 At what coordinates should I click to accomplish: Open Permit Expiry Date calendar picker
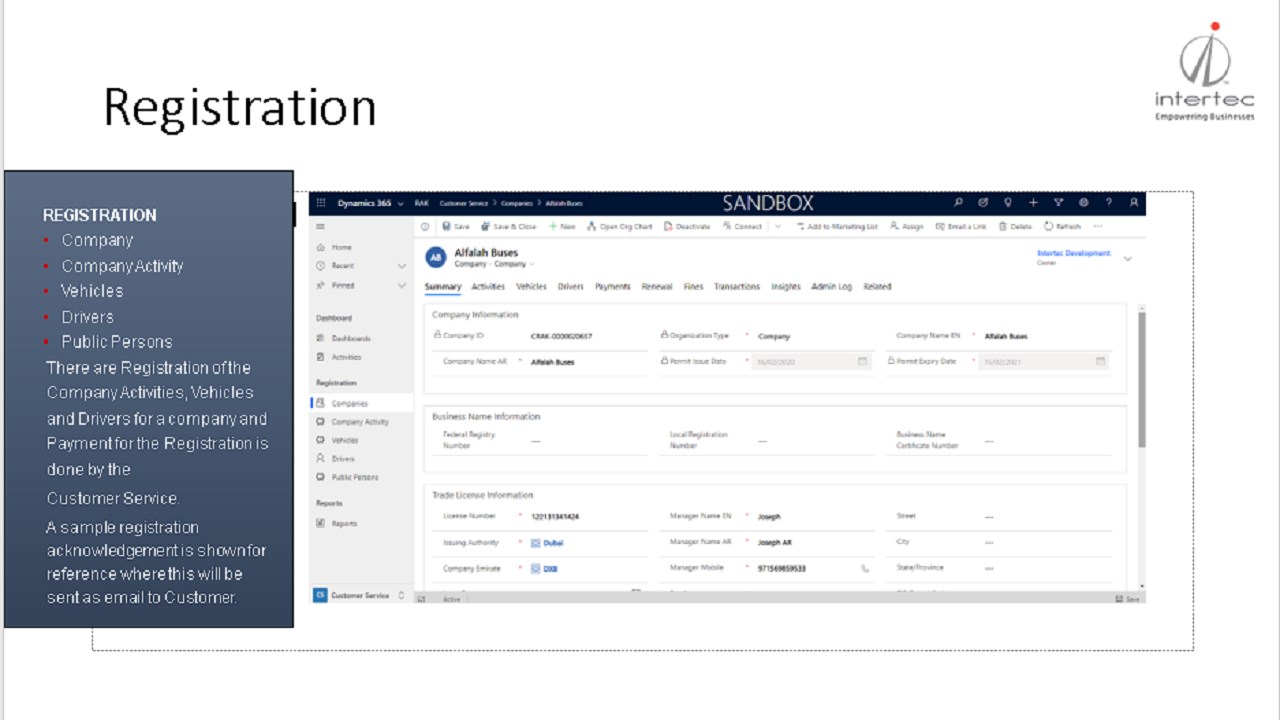coord(1100,362)
